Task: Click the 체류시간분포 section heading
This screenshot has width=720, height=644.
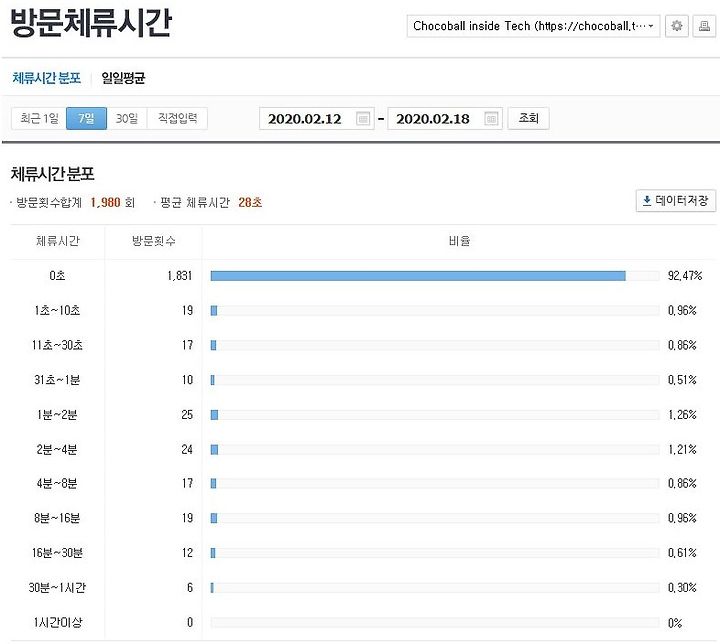Action: coord(52,174)
